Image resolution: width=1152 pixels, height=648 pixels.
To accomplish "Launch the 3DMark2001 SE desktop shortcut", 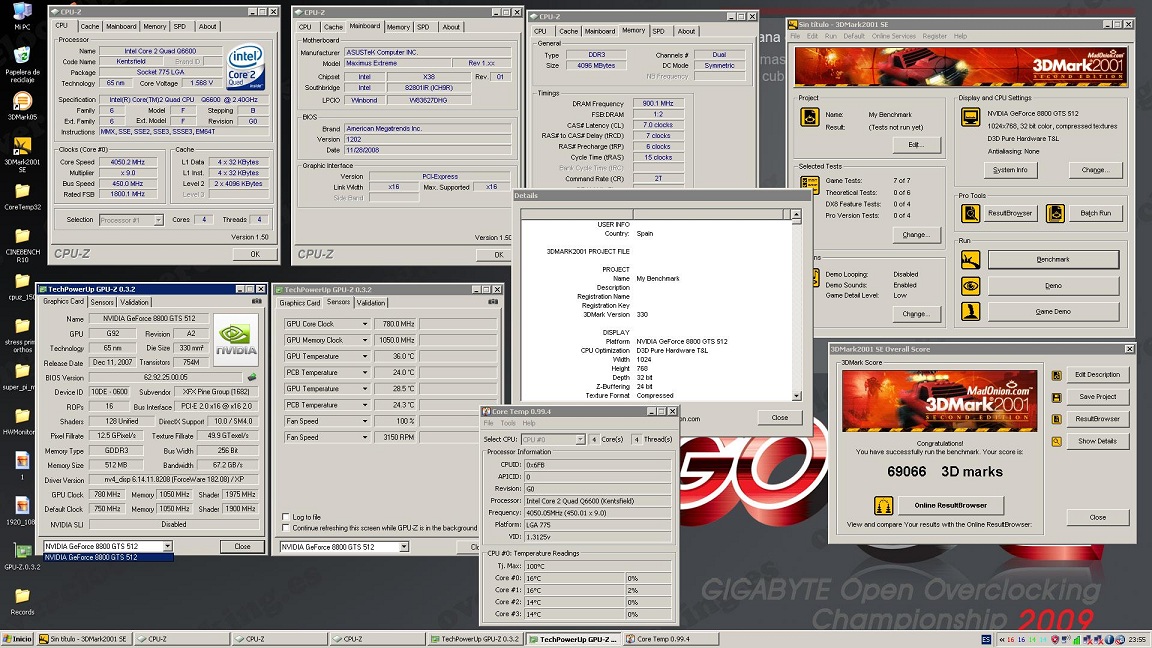I will click(22, 146).
